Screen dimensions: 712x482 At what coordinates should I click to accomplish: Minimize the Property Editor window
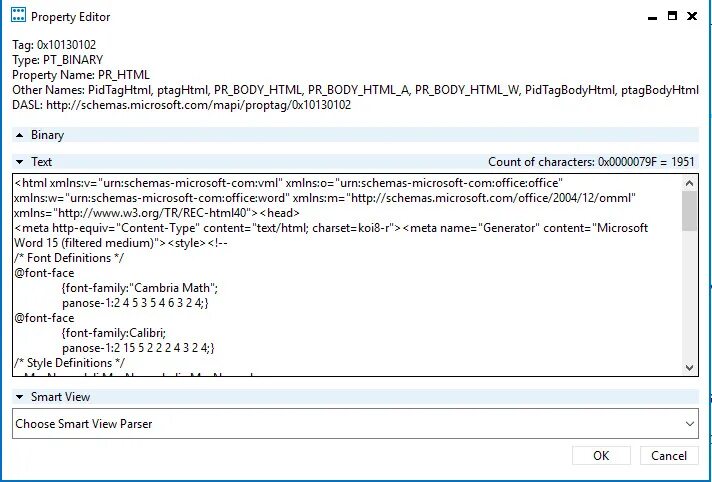653,17
